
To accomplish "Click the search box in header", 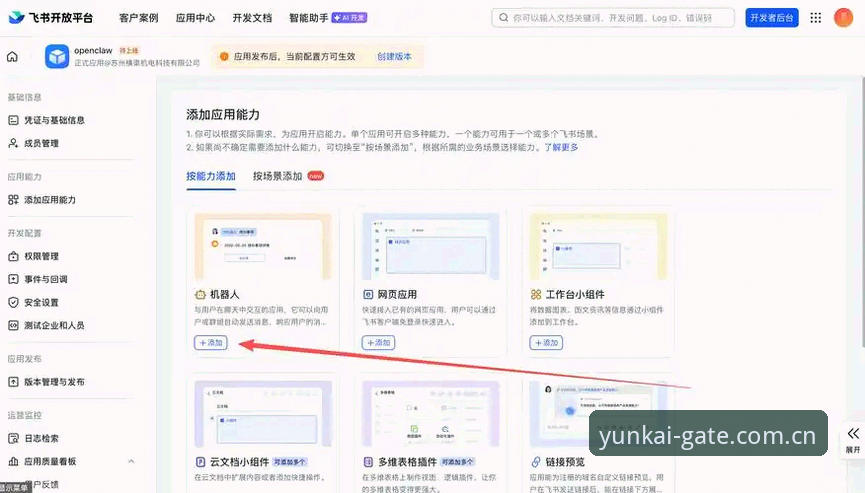I will [x=613, y=18].
